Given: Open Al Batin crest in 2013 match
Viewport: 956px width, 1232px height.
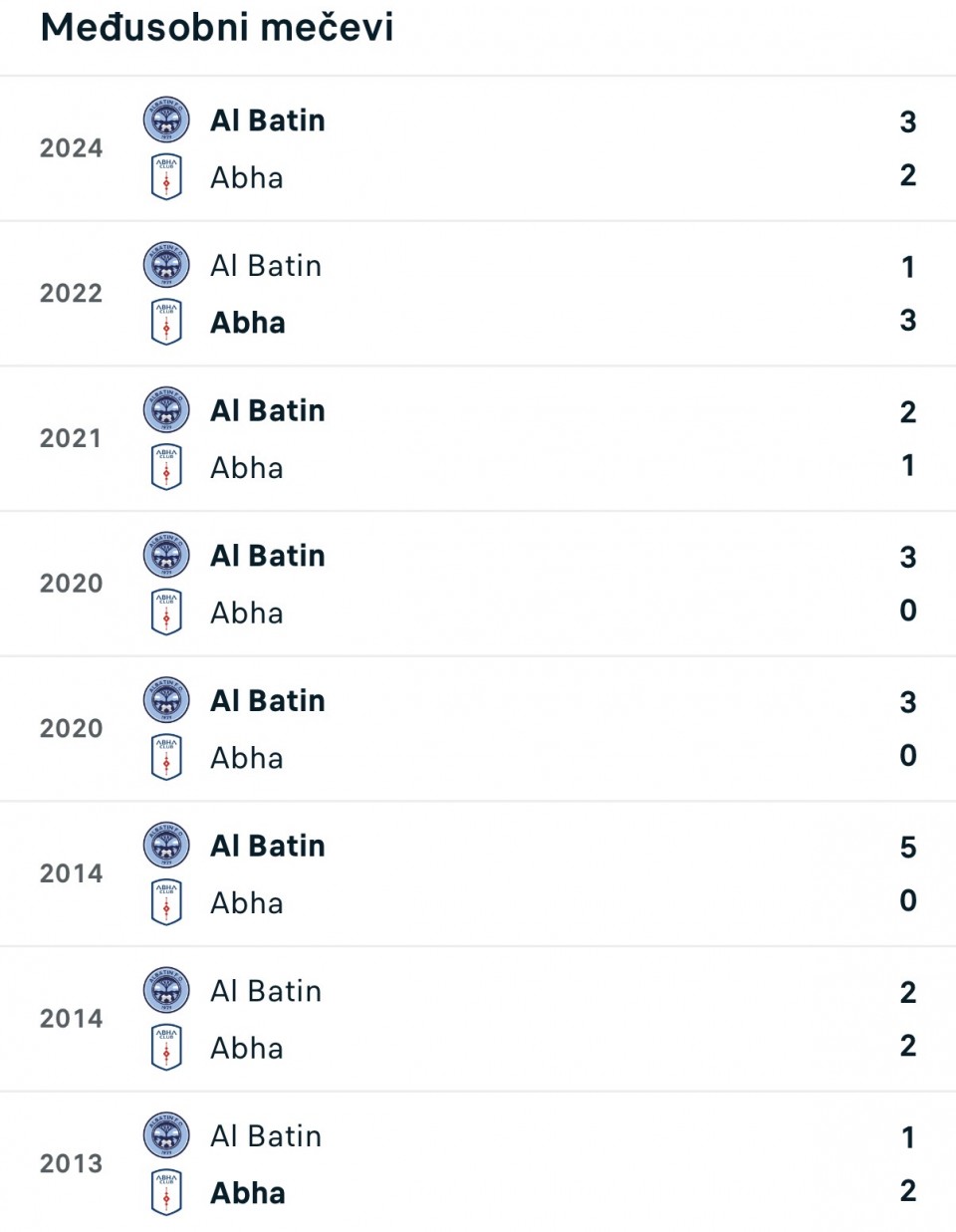Looking at the screenshot, I should coord(166,1135).
